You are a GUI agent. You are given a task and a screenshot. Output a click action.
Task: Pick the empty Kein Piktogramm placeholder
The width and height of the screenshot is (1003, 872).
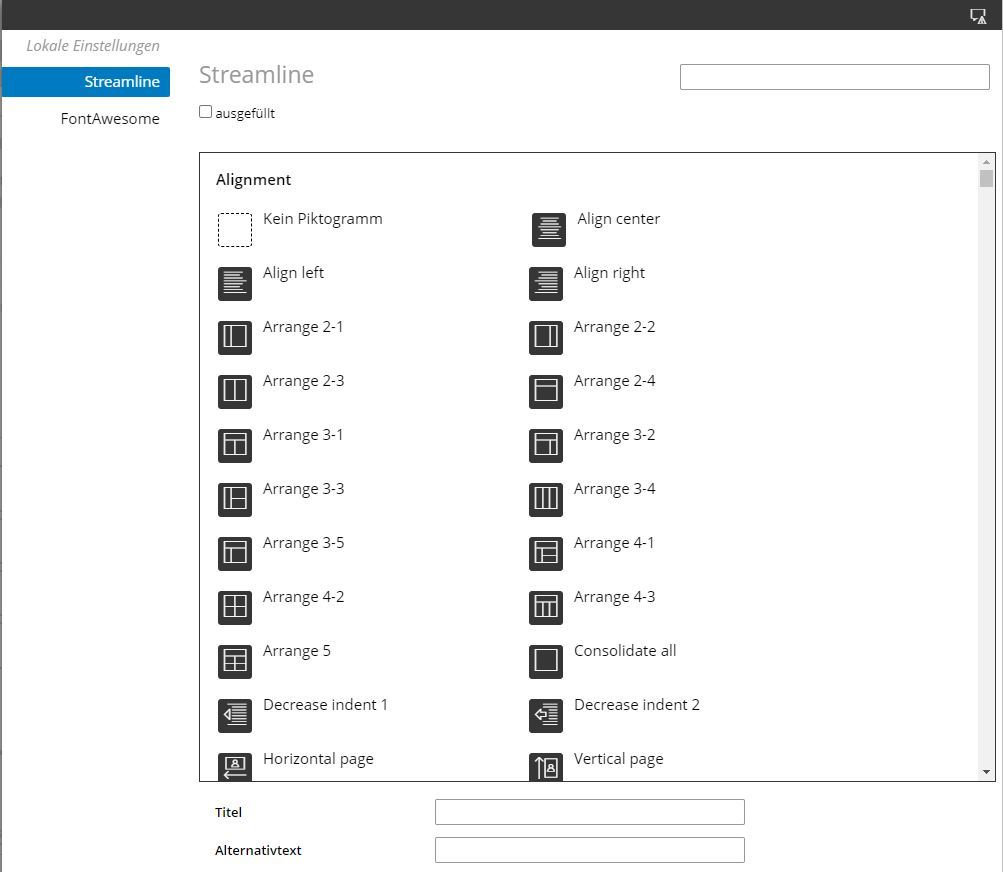[235, 230]
